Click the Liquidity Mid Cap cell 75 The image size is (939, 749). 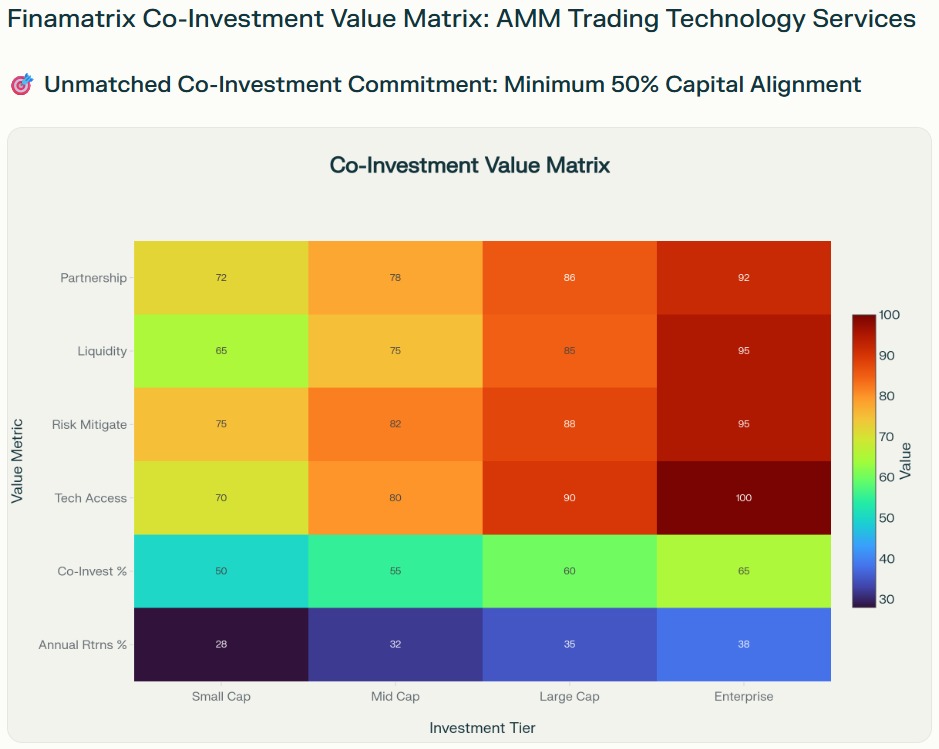coord(395,351)
